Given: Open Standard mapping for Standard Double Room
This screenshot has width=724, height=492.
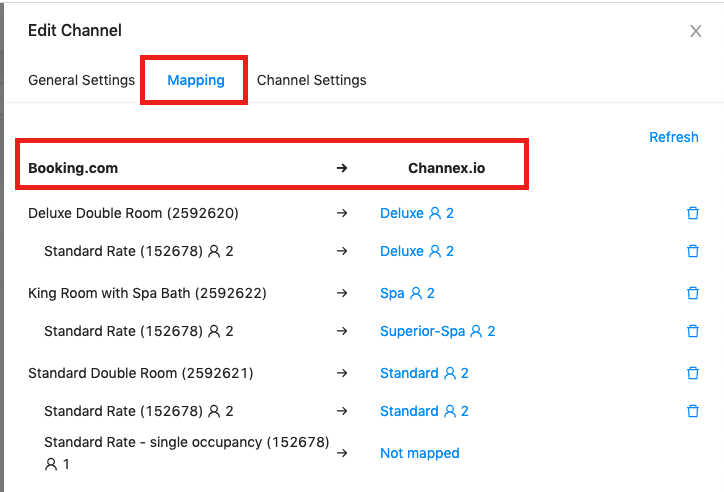Looking at the screenshot, I should [x=424, y=373].
